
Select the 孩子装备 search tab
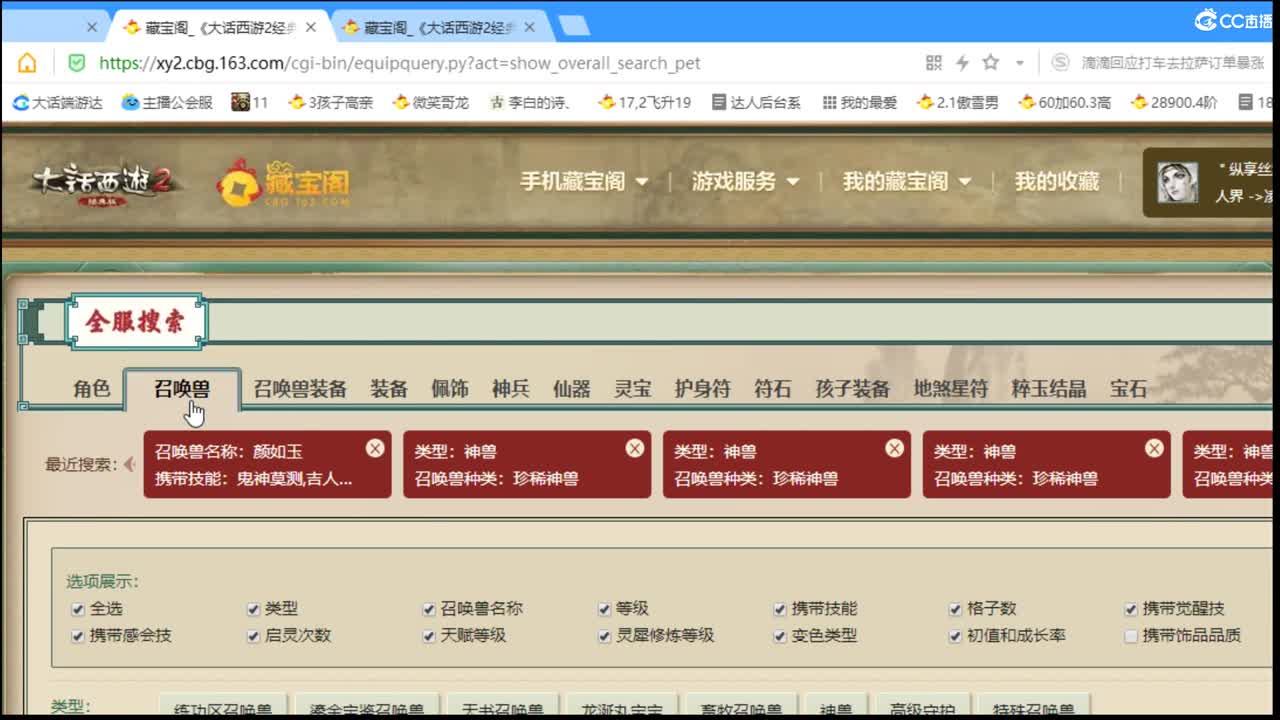coord(852,389)
